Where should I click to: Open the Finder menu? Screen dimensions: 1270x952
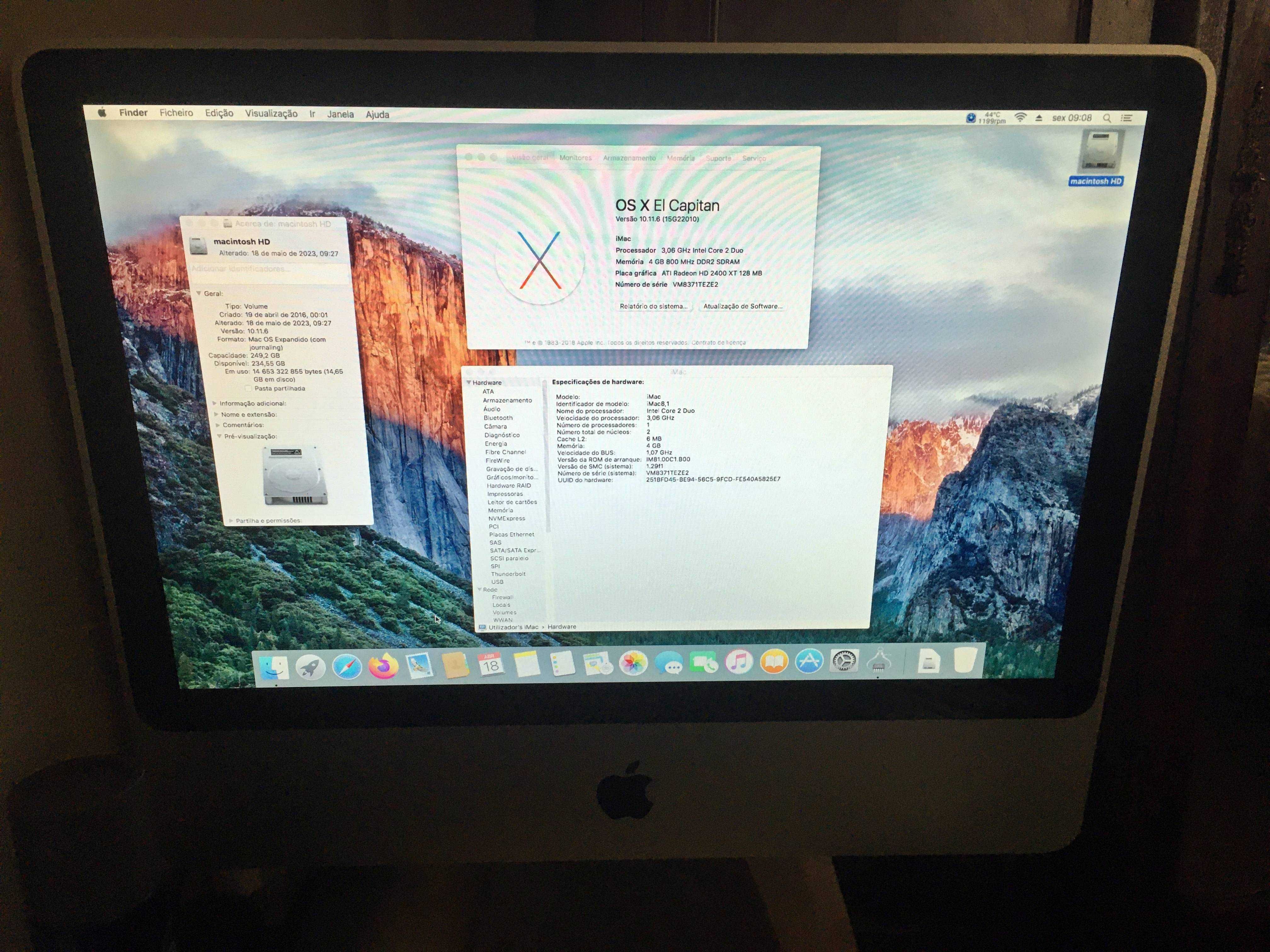[x=133, y=112]
